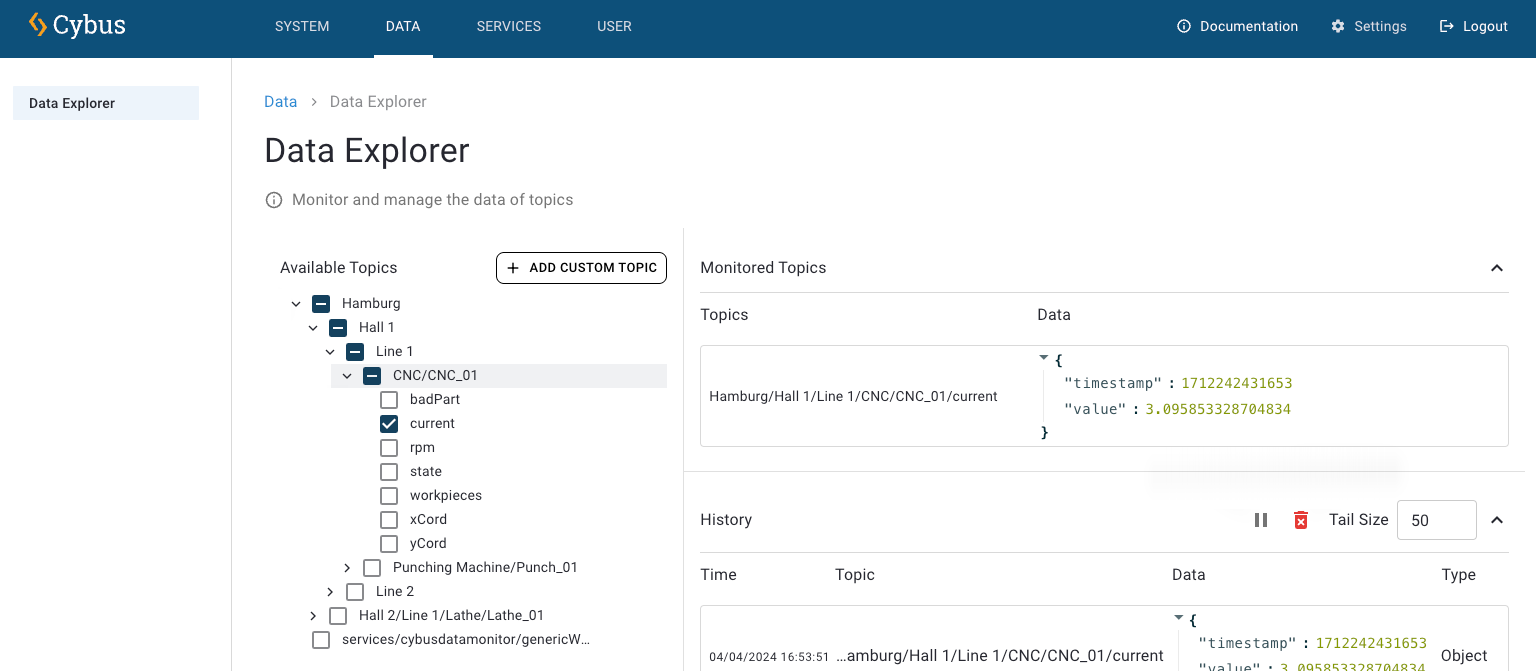Collapse the Hamburg tree node
The width and height of the screenshot is (1536, 671).
[x=296, y=303]
